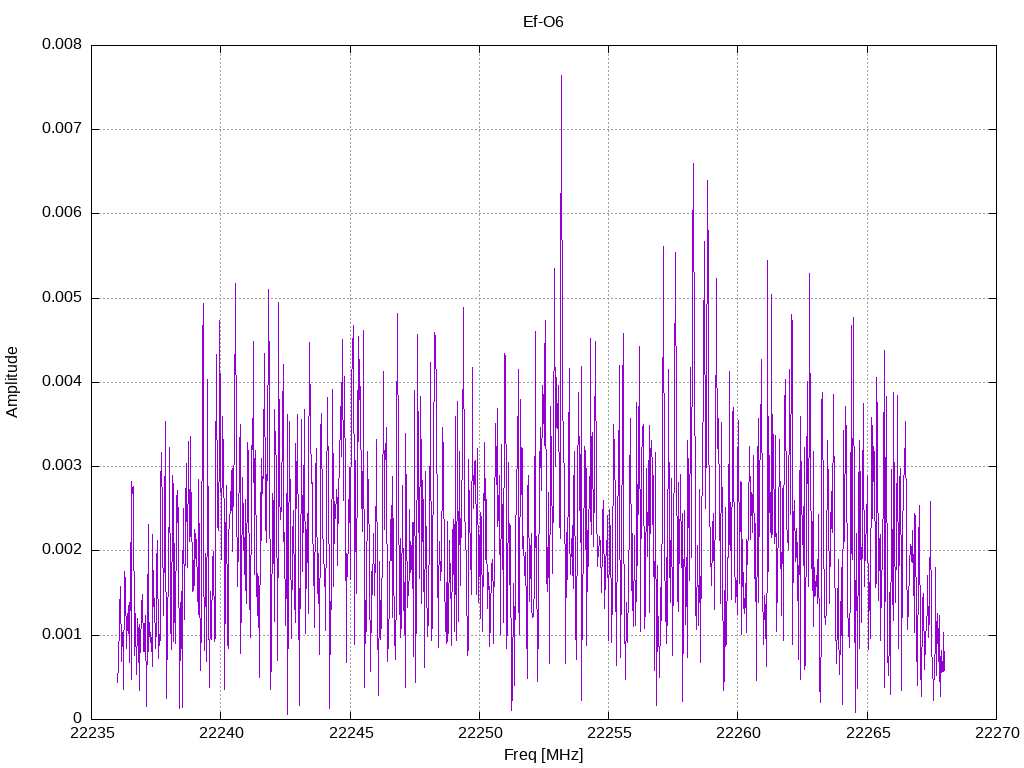Click the tallest spectrum peak near 22253 MHz
1024x768 pixels.
(561, 77)
